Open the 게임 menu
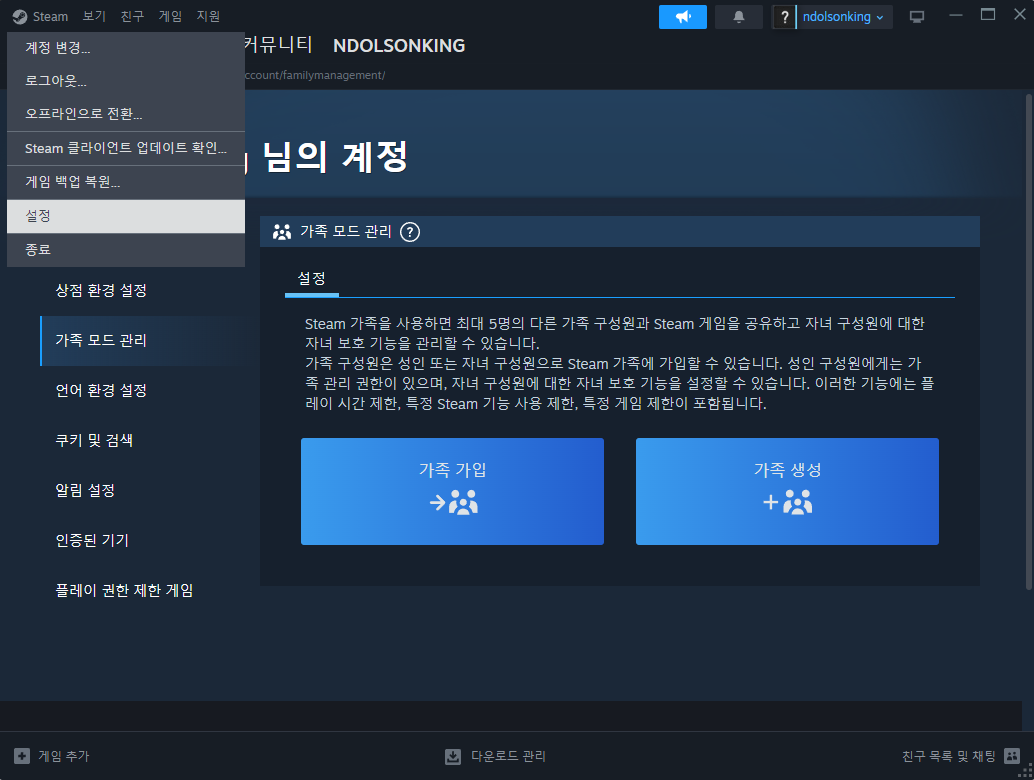Viewport: 1034px width, 780px height. (170, 16)
